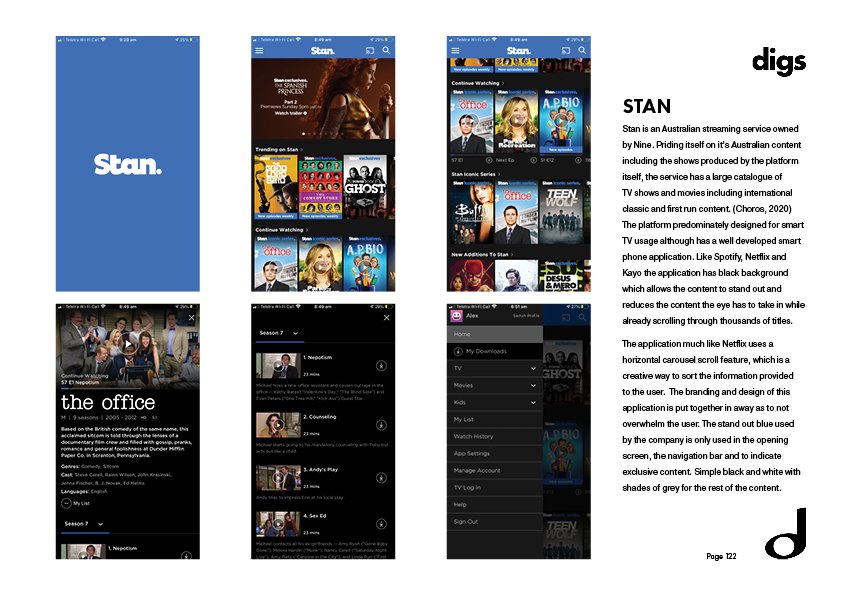Screen dimensions: 842x595
Task: Tap search magnifier on Stan Iconic Series screen
Action: click(x=582, y=50)
